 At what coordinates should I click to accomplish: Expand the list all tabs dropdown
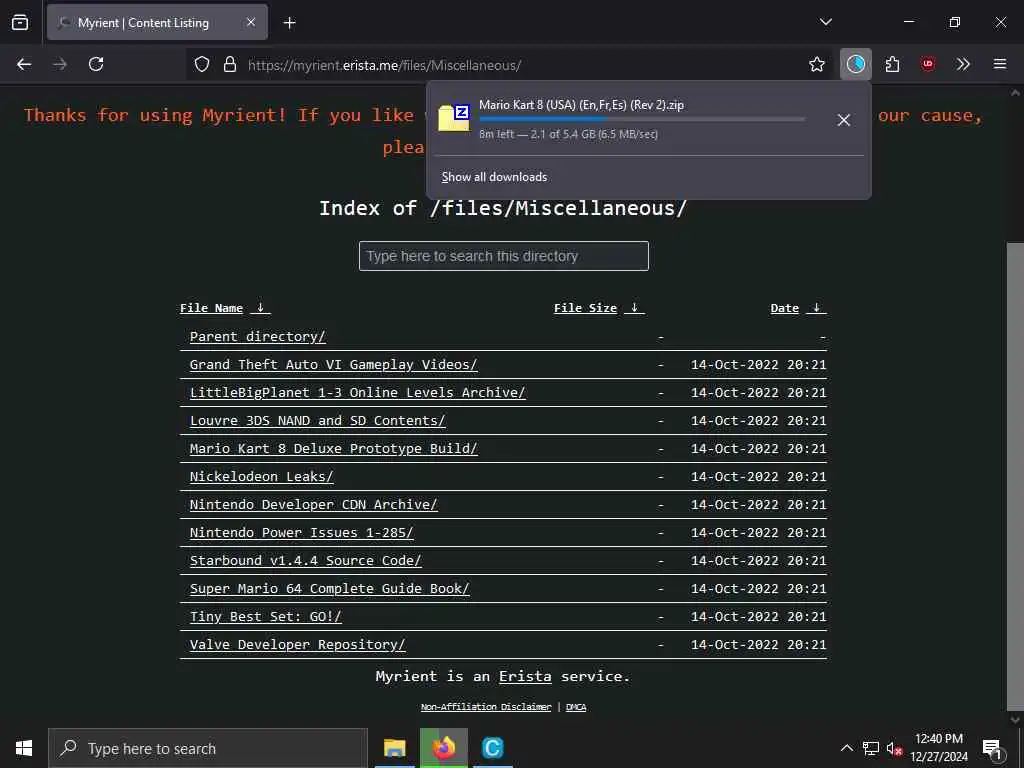coord(825,22)
